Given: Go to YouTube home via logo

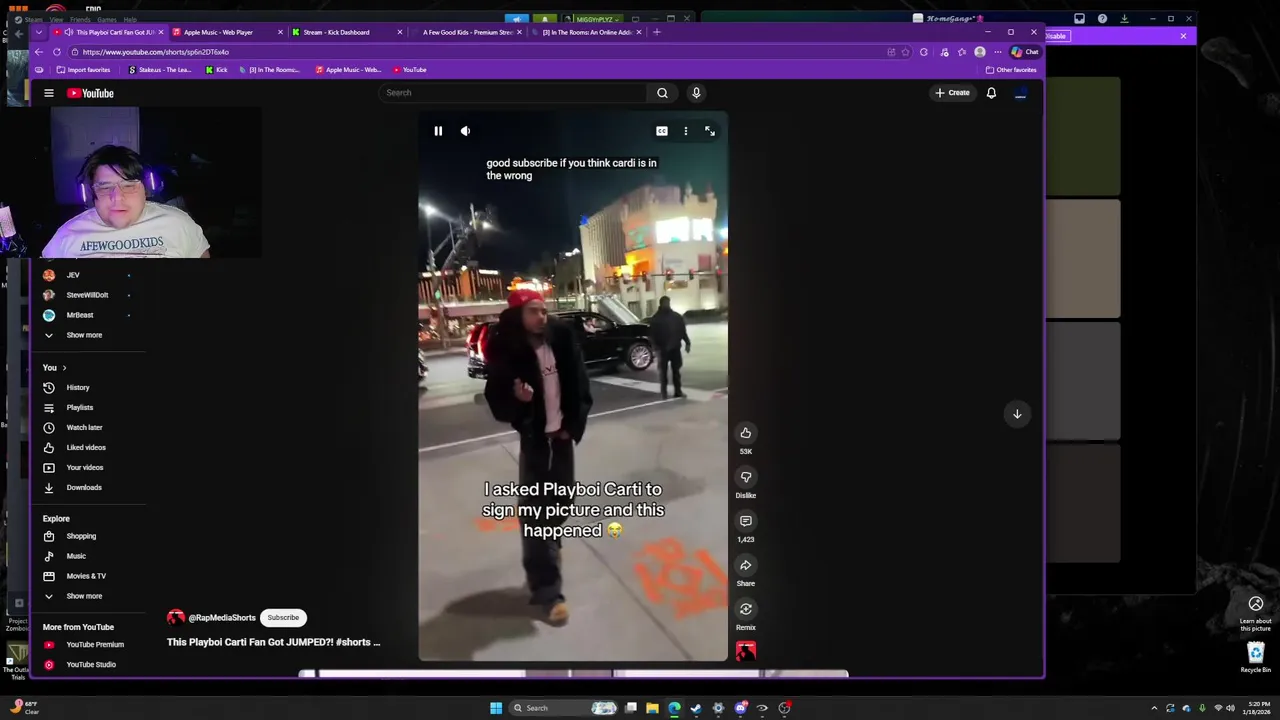Looking at the screenshot, I should [90, 93].
